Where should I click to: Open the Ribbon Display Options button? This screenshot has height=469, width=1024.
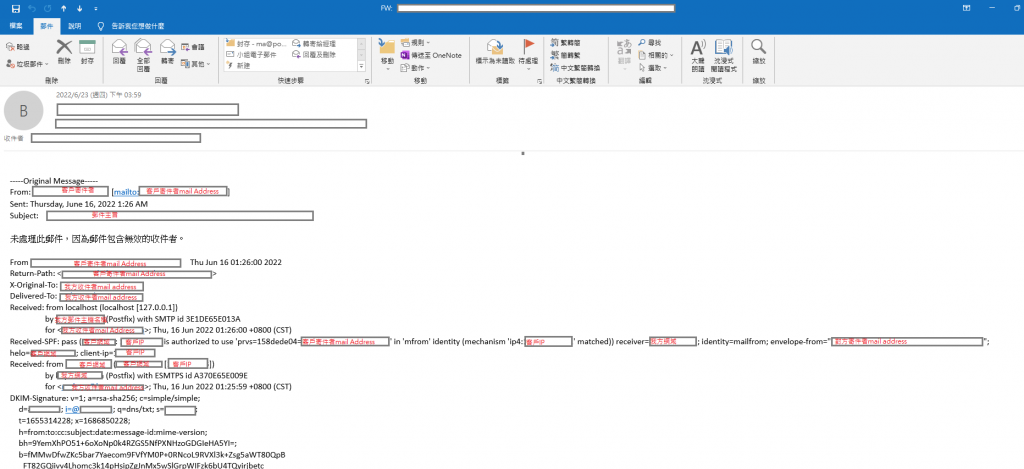(966, 8)
